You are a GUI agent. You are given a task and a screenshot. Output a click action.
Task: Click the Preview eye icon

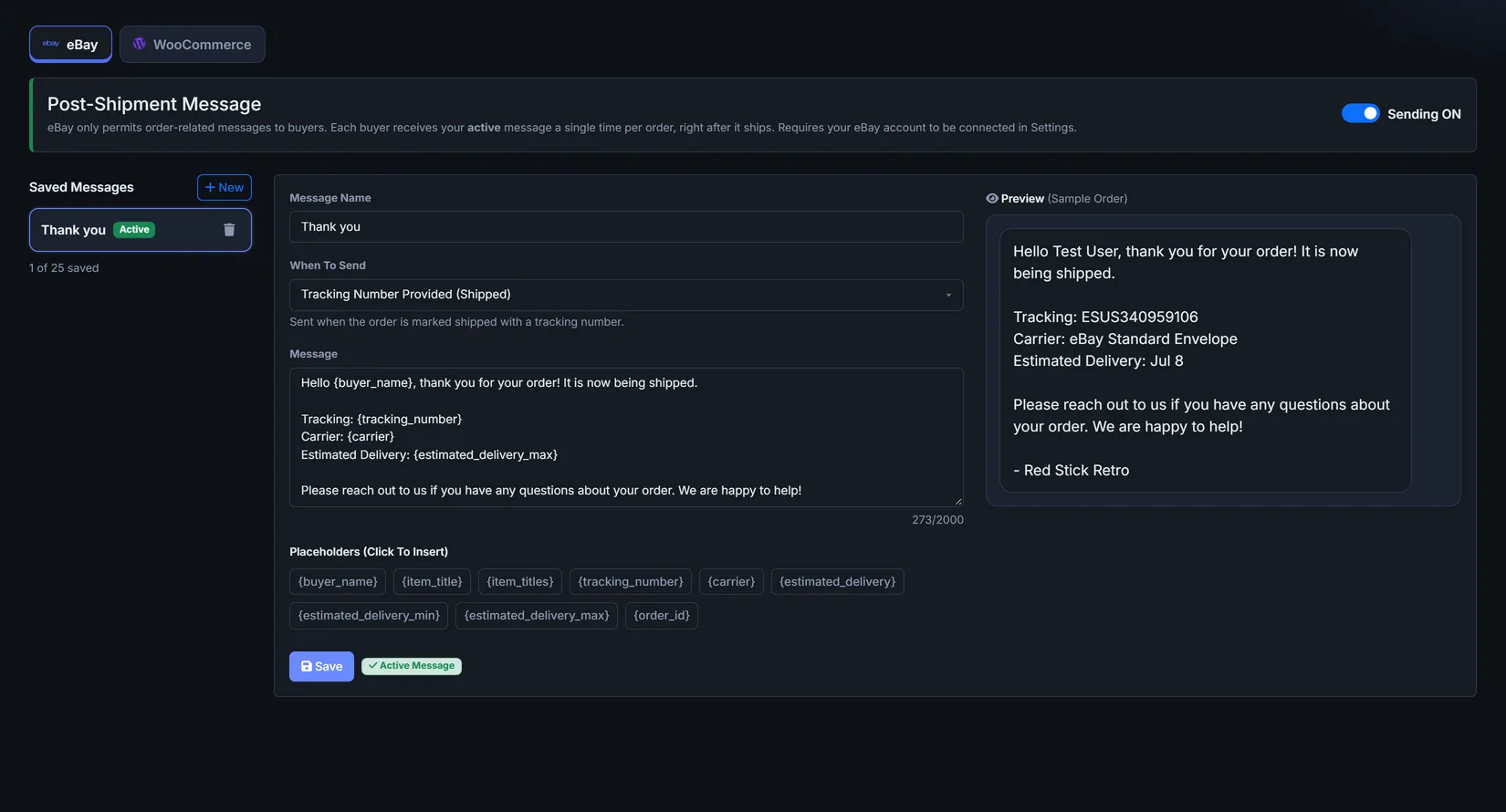click(x=992, y=198)
